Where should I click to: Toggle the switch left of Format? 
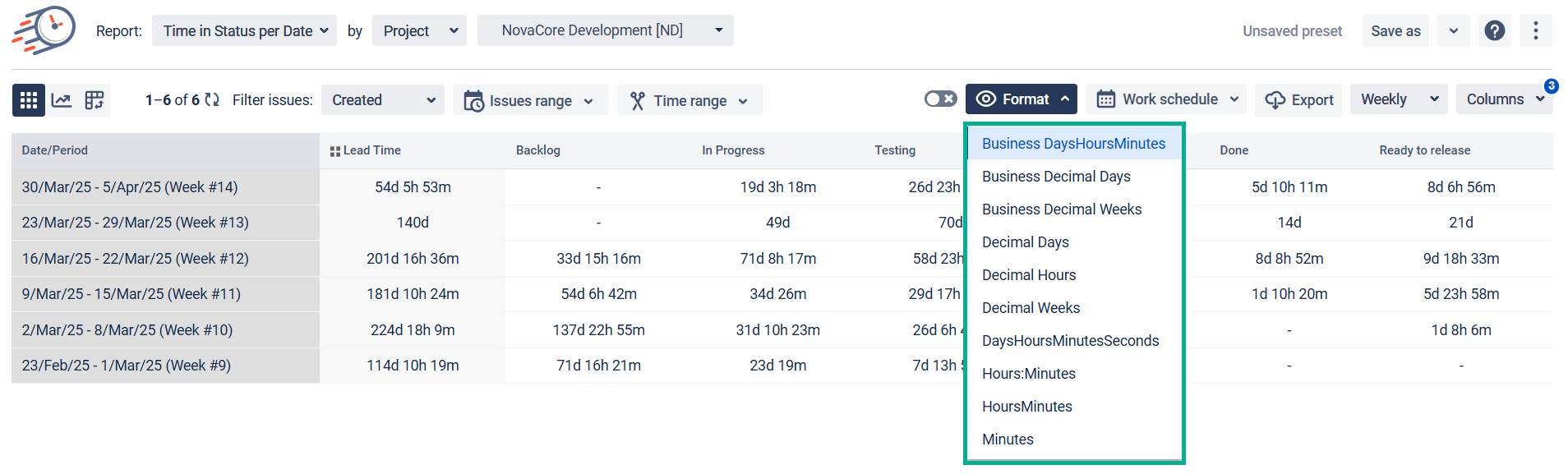coord(940,99)
